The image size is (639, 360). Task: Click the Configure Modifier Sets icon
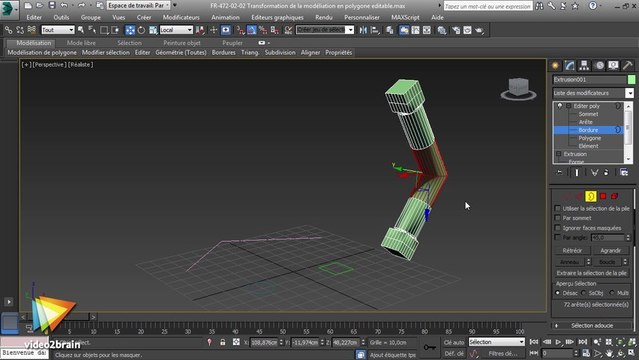[x=624, y=172]
